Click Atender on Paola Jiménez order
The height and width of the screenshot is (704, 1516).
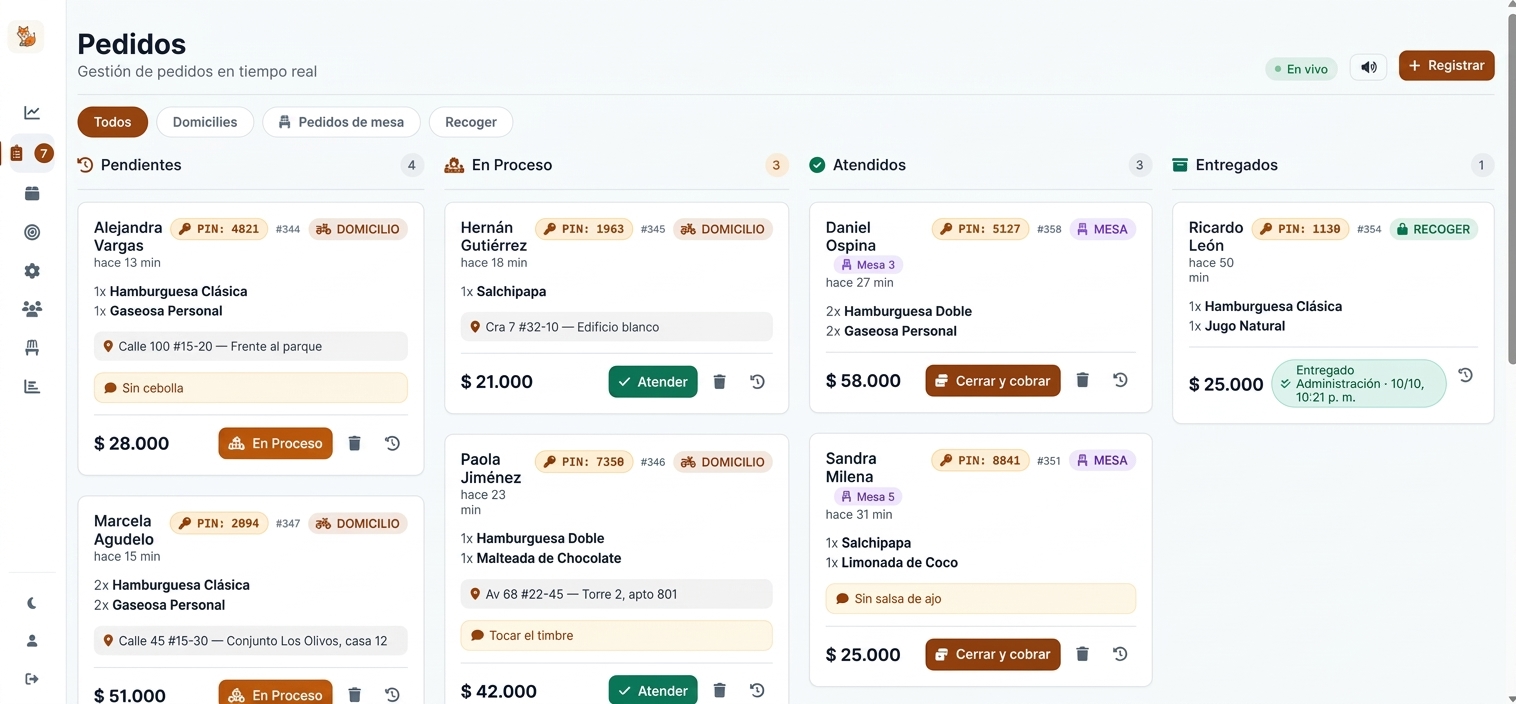(x=653, y=690)
